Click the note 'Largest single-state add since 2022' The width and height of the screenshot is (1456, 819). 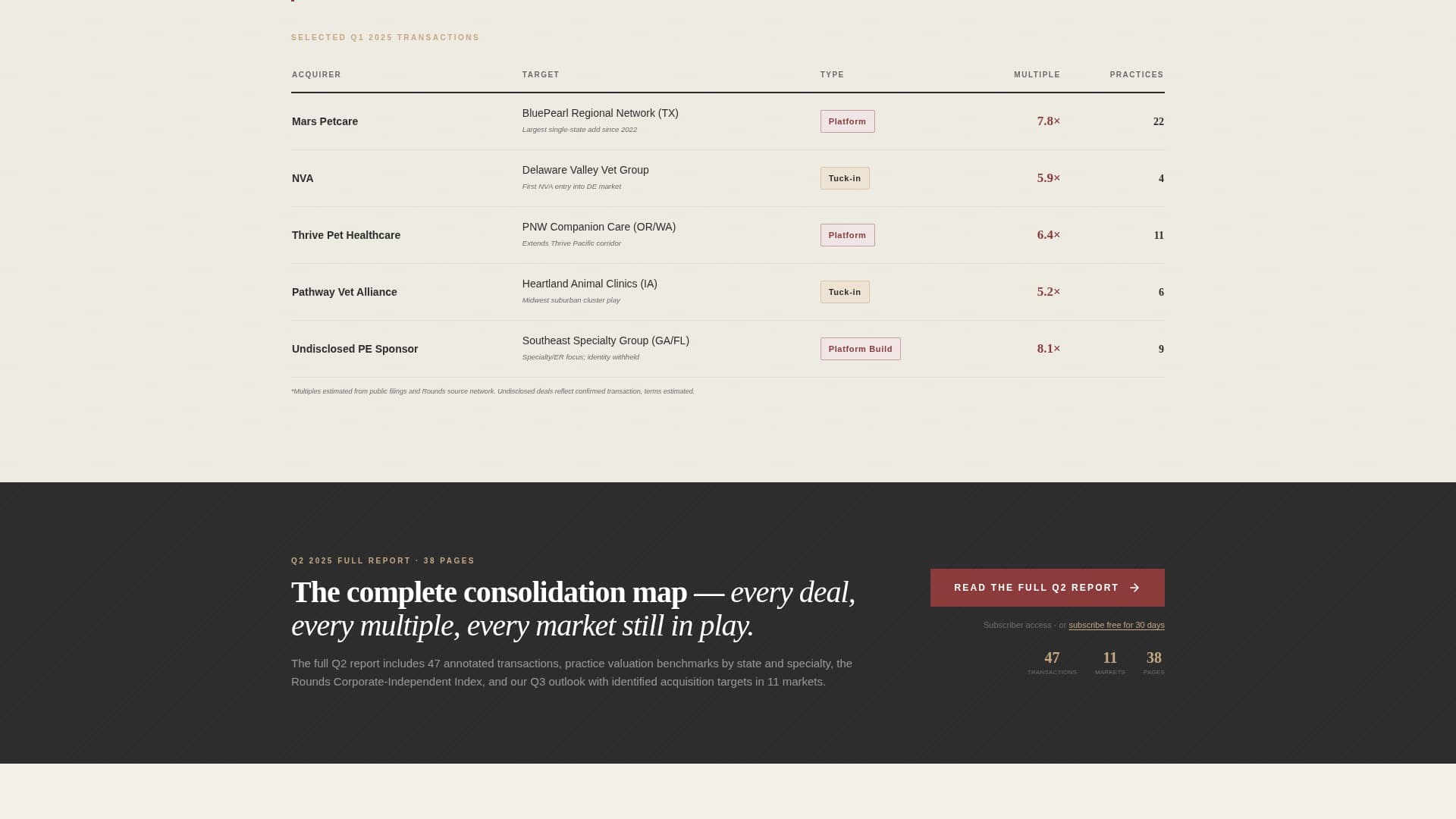[579, 130]
